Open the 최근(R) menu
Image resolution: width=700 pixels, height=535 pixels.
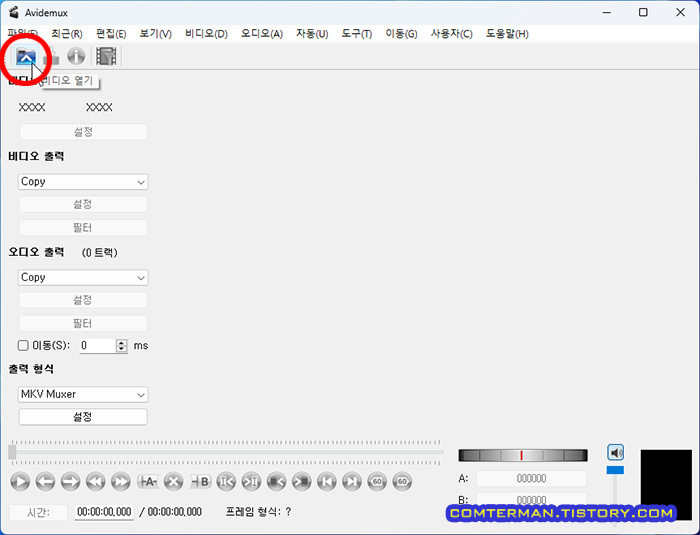pos(67,34)
